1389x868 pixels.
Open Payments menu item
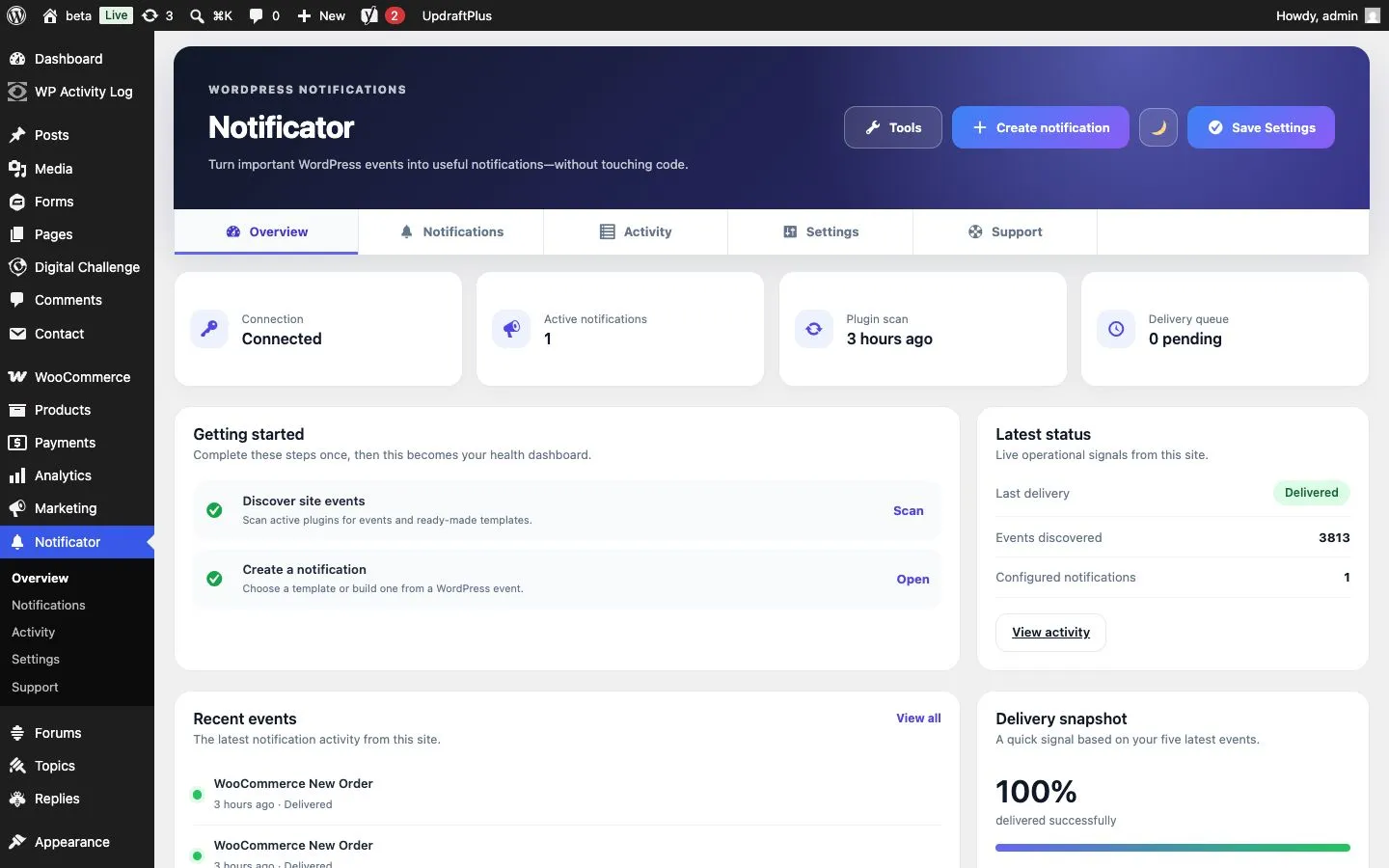77,443
